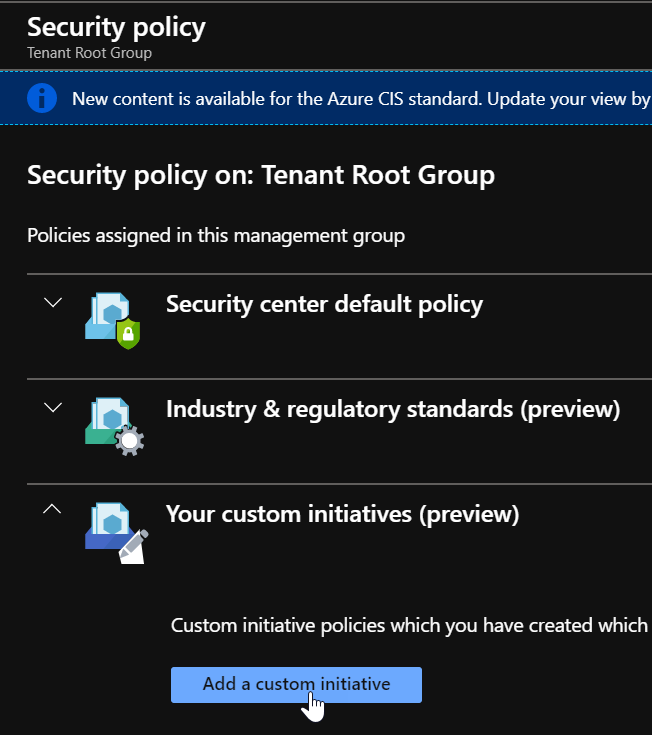Click the Security policy page title
This screenshot has width=652, height=735.
point(116,27)
